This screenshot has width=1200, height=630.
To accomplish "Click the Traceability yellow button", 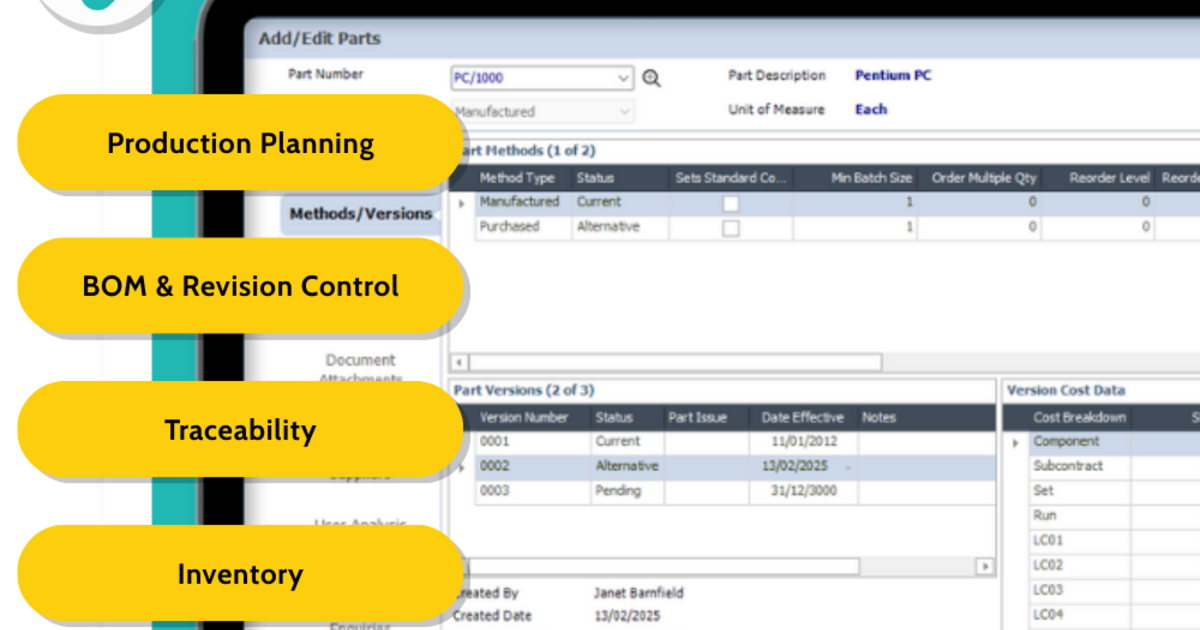I will 241,430.
